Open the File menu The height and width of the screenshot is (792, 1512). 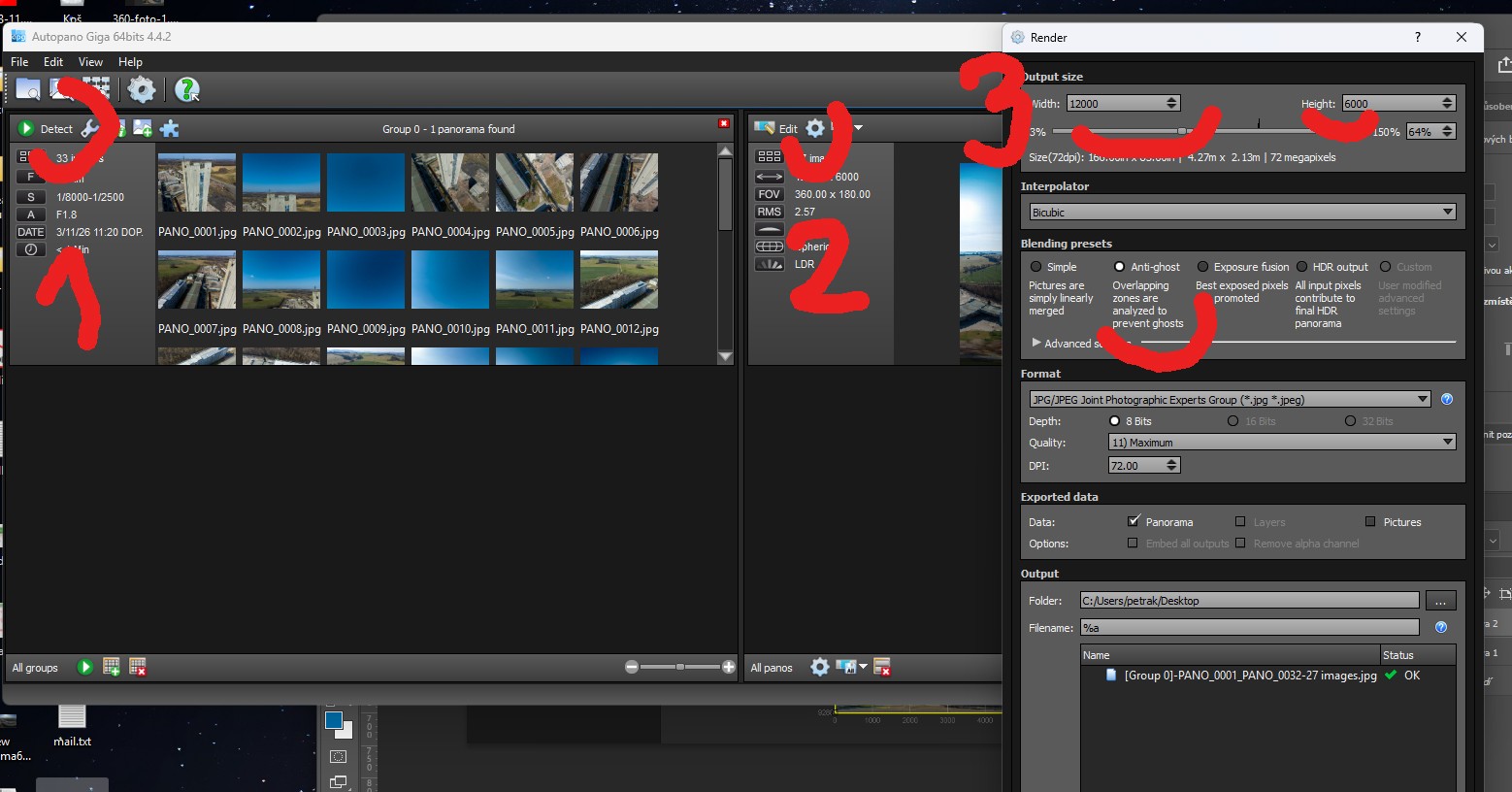pos(19,61)
